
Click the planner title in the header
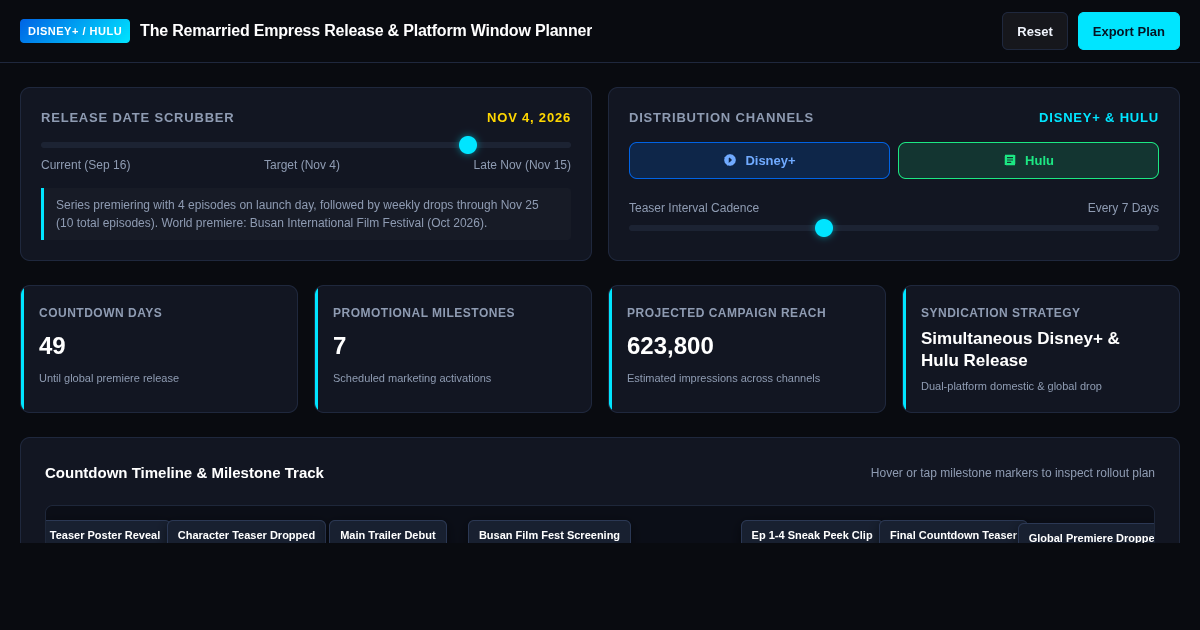(x=366, y=31)
